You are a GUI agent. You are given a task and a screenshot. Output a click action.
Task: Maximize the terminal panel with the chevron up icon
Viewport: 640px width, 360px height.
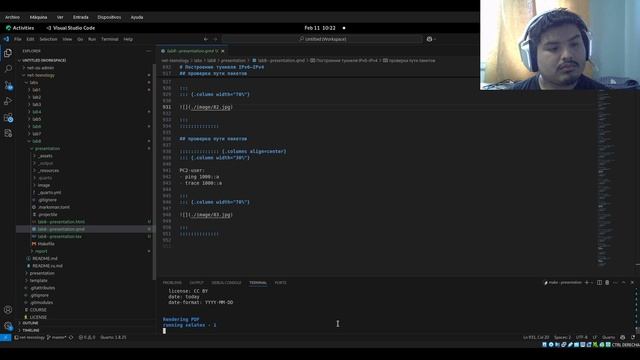[x=624, y=282]
